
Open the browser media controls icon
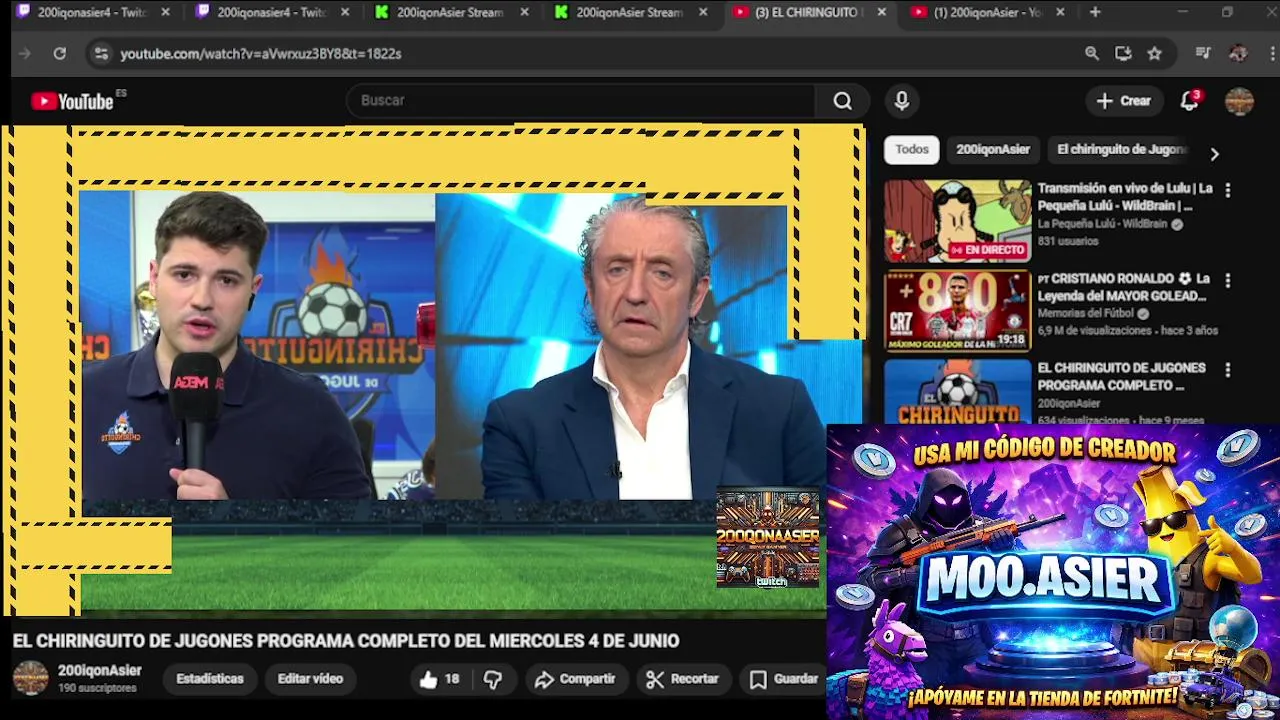tap(1203, 53)
